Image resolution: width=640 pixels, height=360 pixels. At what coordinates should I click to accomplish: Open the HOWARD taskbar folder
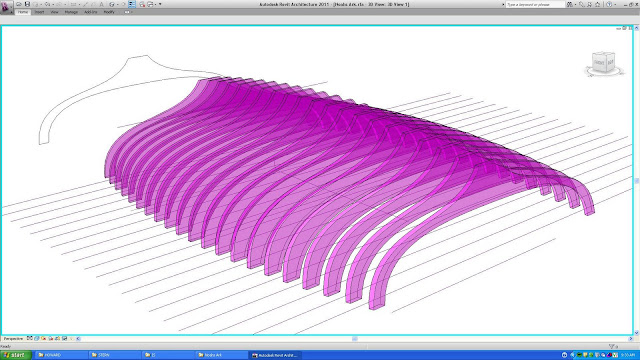click(61, 355)
